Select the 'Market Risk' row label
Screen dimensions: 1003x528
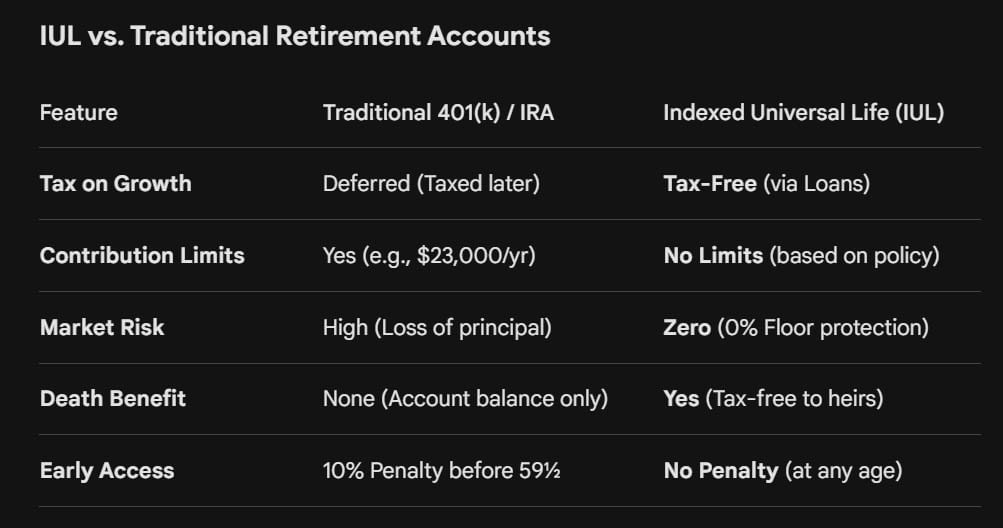tap(102, 328)
